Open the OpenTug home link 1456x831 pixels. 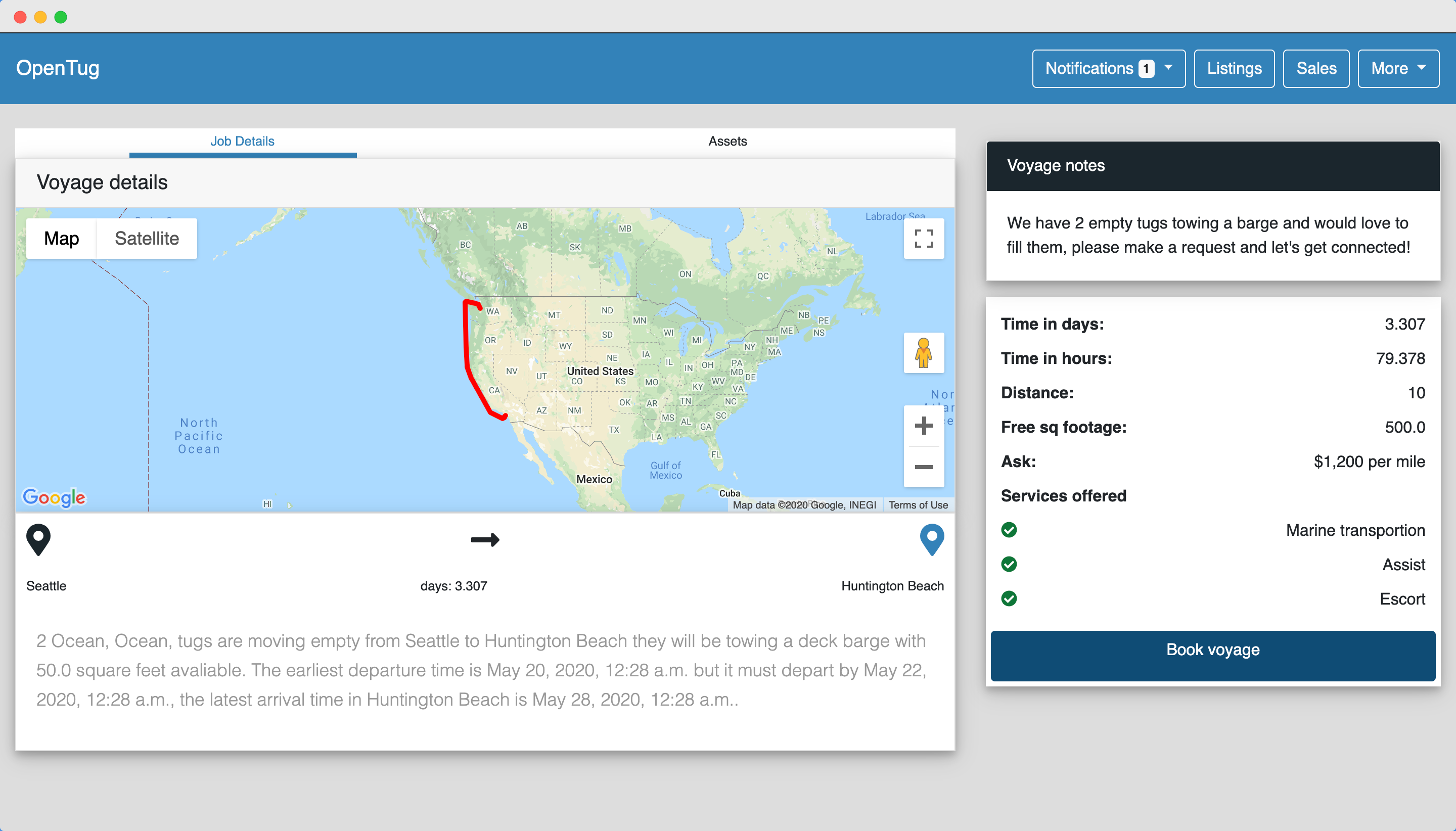(58, 68)
